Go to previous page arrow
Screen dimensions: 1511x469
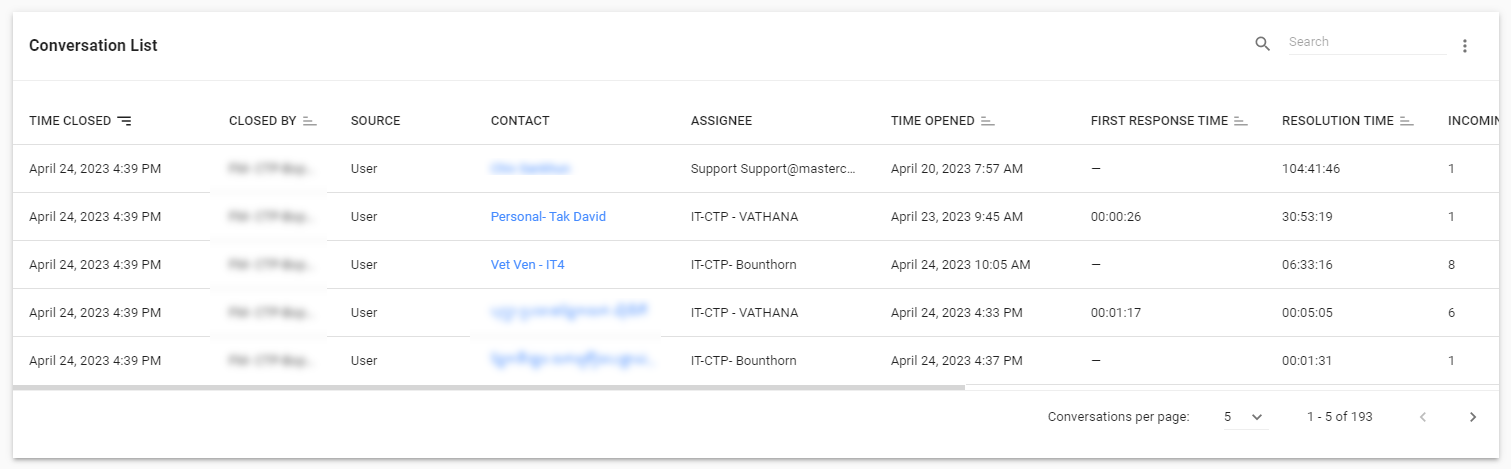coord(1423,417)
